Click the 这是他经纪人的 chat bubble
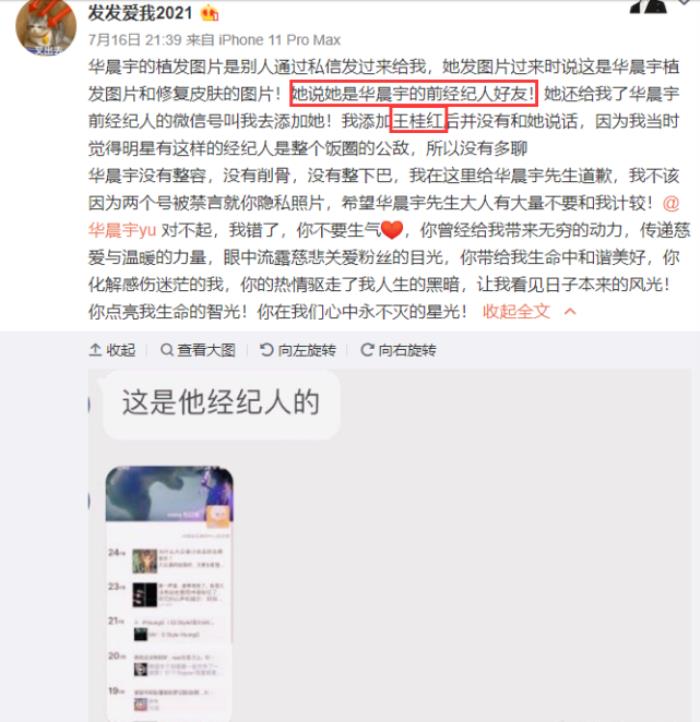Viewport: 700px width, 722px height. (x=221, y=403)
